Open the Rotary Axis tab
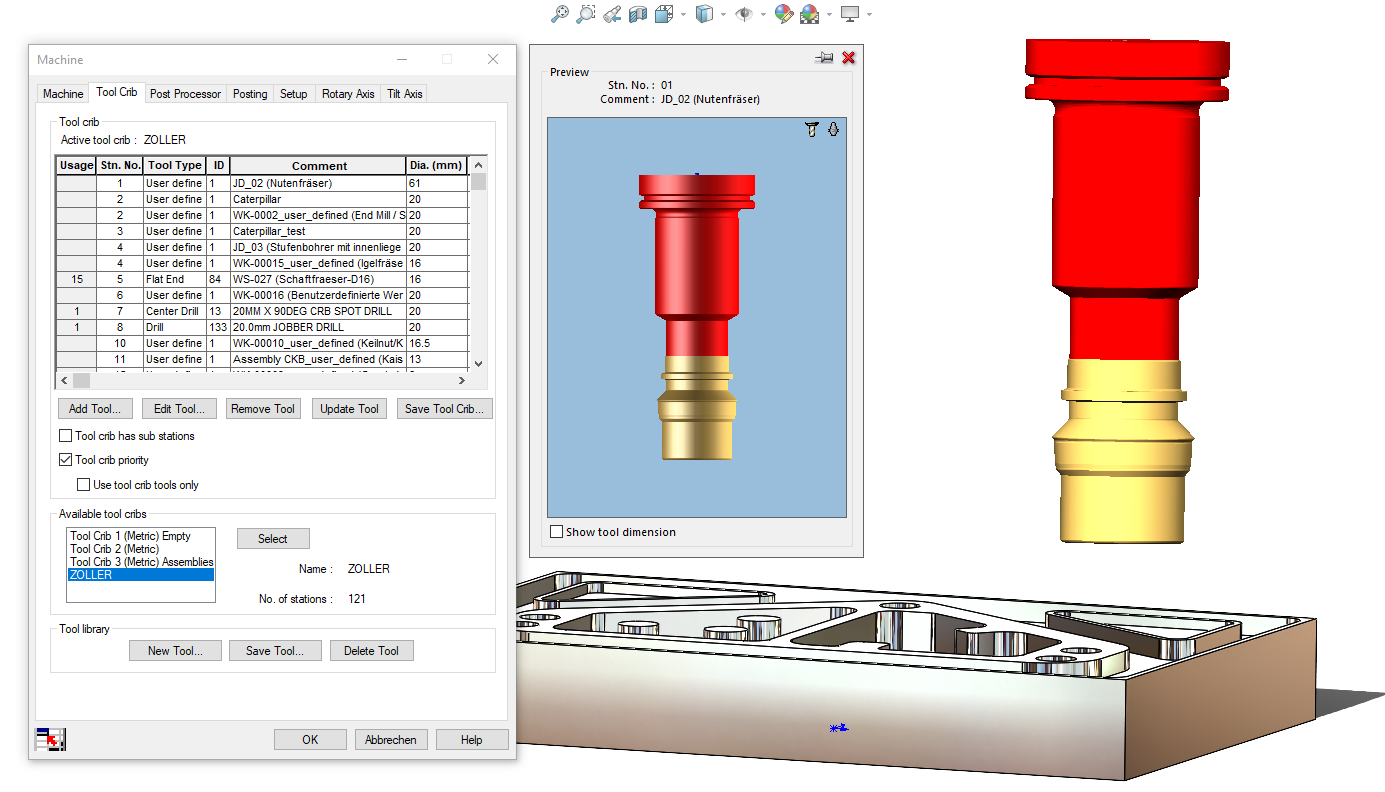 [348, 94]
